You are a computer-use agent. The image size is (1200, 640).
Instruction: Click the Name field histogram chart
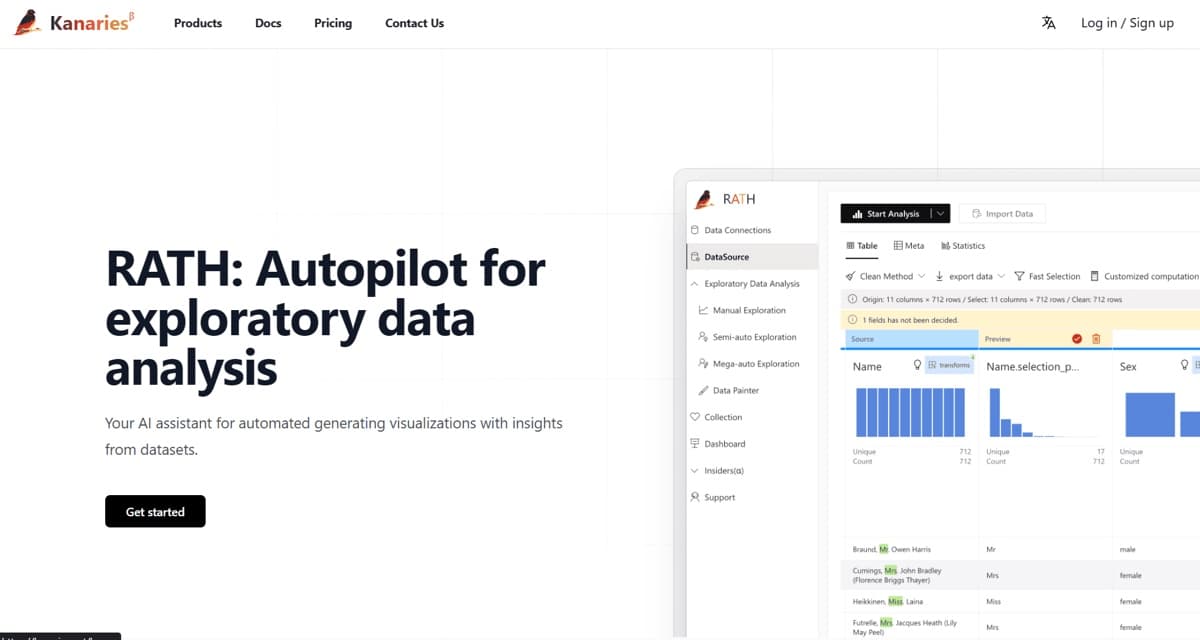(910, 412)
